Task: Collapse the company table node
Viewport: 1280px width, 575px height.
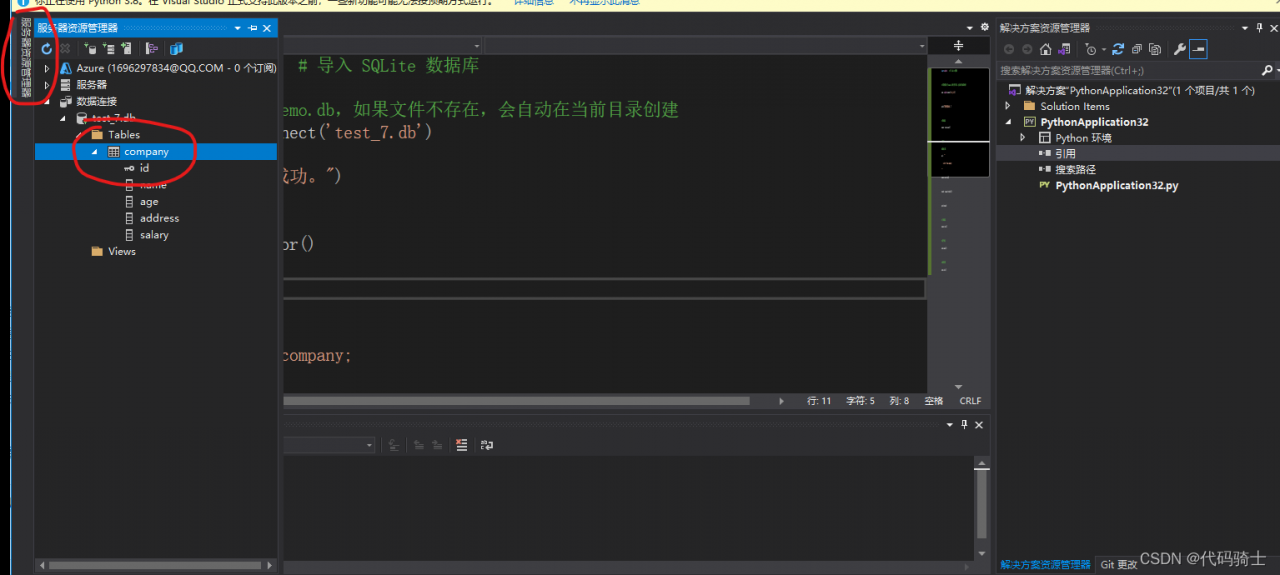Action: pos(95,152)
